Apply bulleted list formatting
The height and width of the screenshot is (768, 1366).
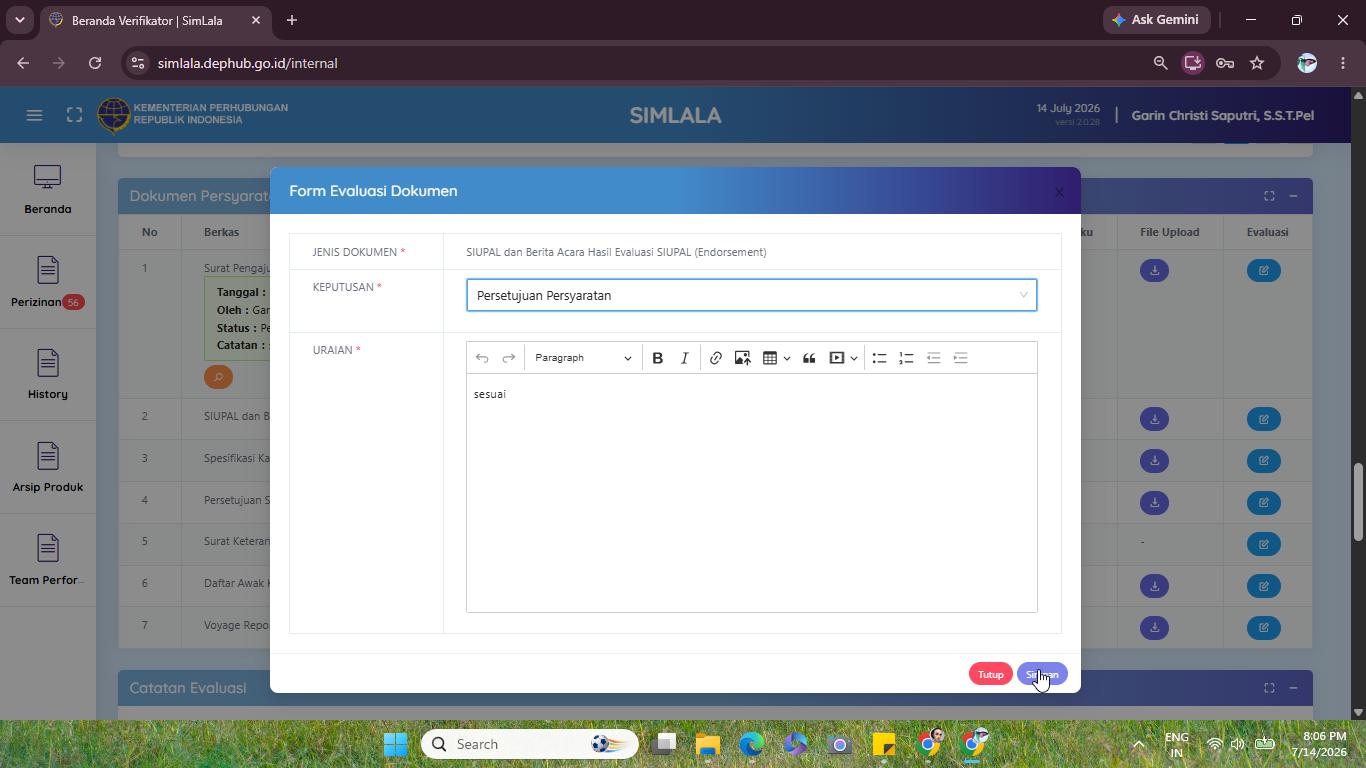(879, 358)
